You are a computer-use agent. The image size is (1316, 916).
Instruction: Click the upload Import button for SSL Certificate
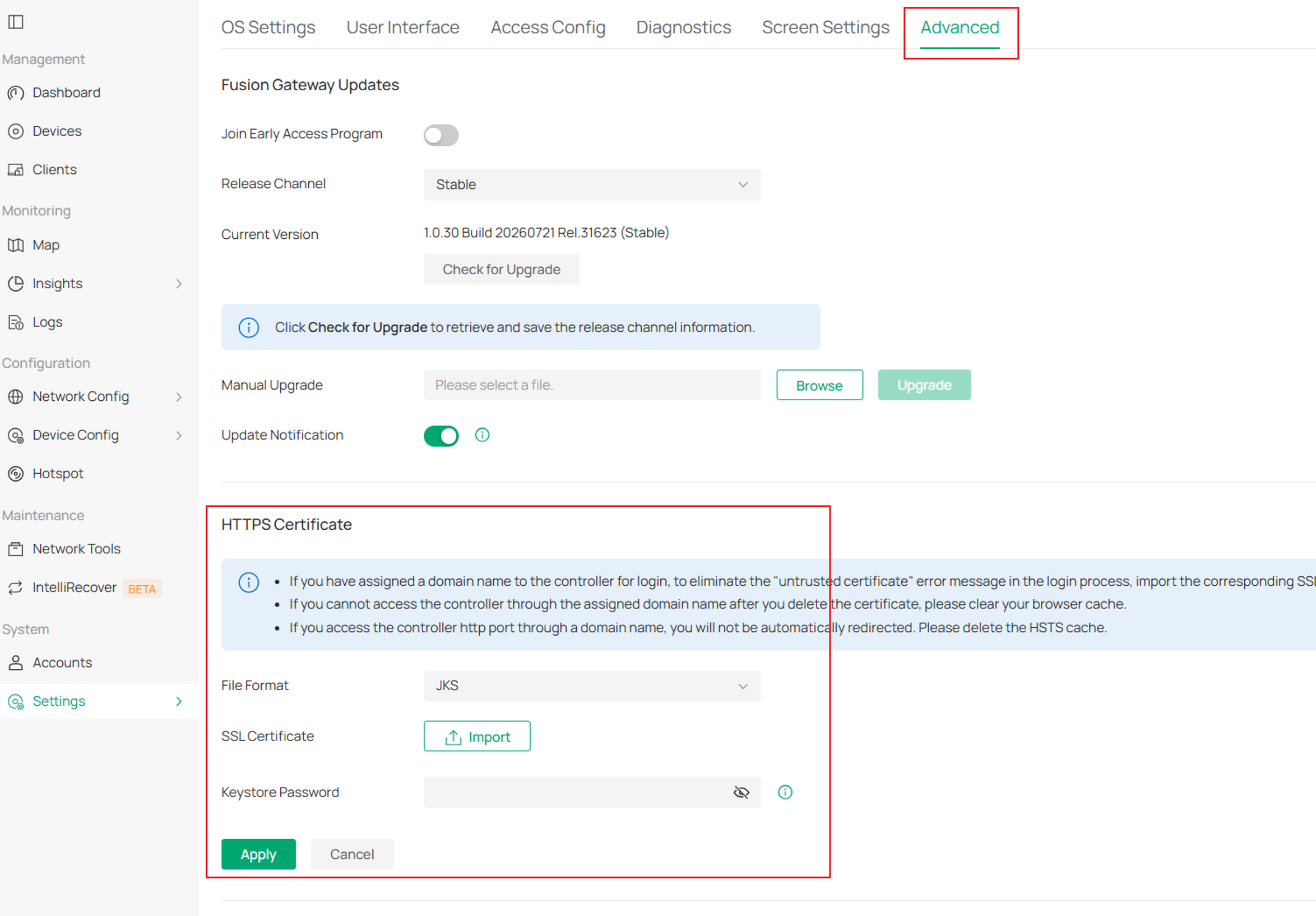(477, 737)
